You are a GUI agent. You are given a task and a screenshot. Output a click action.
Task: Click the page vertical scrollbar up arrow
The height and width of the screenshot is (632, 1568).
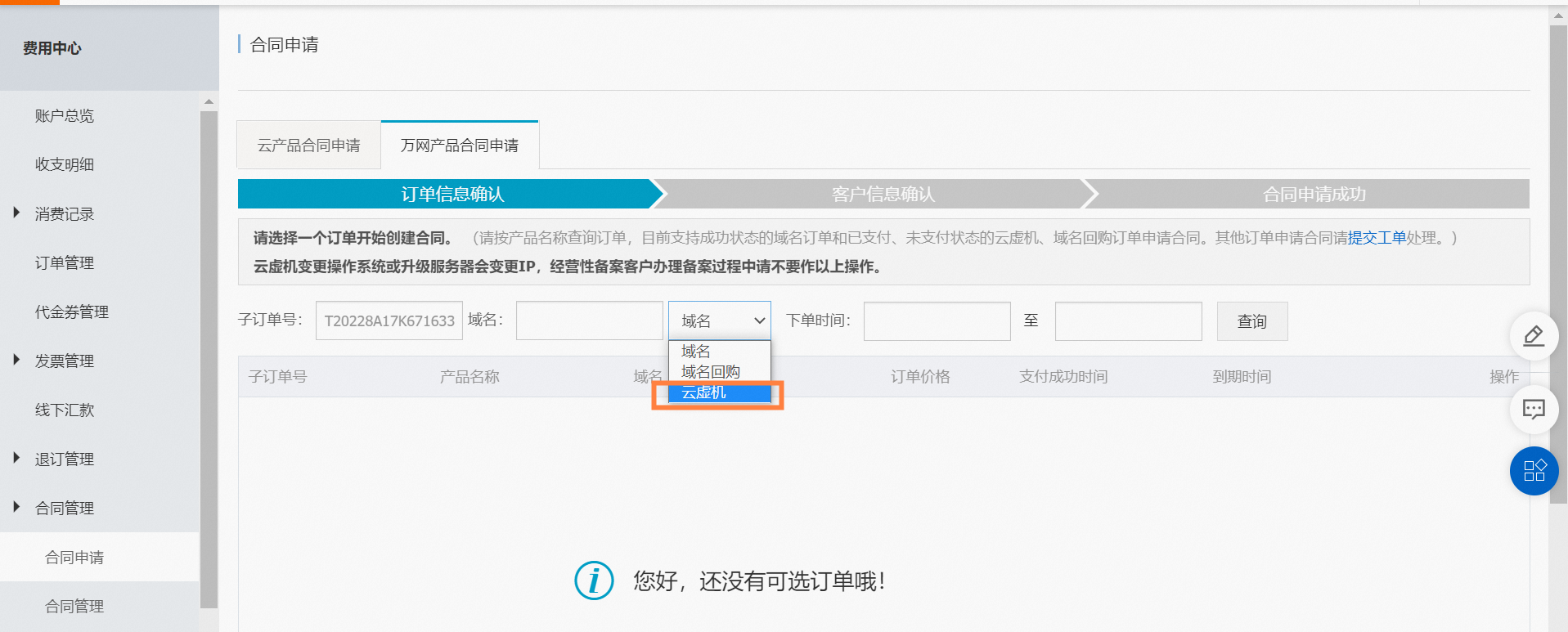pos(1558,15)
